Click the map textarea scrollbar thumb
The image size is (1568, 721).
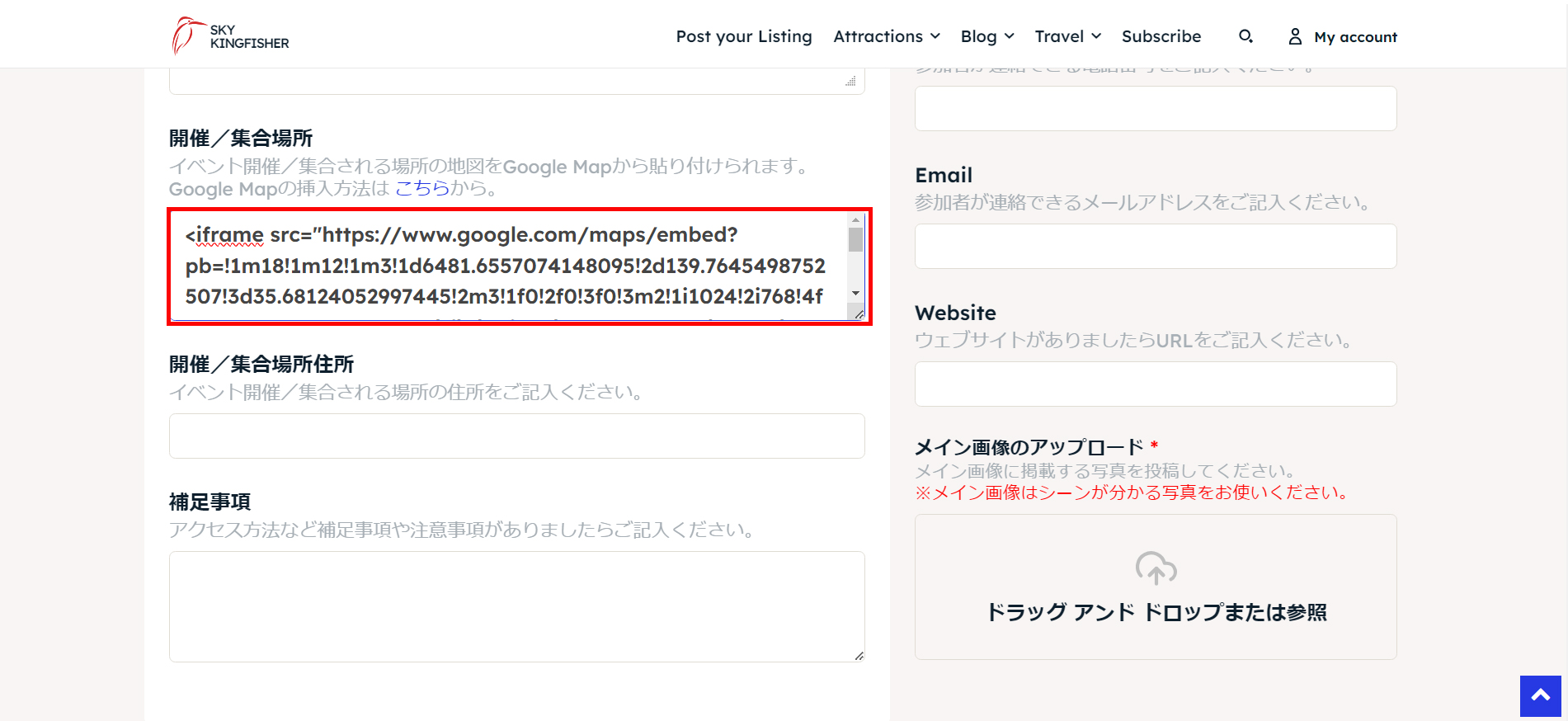tap(855, 239)
